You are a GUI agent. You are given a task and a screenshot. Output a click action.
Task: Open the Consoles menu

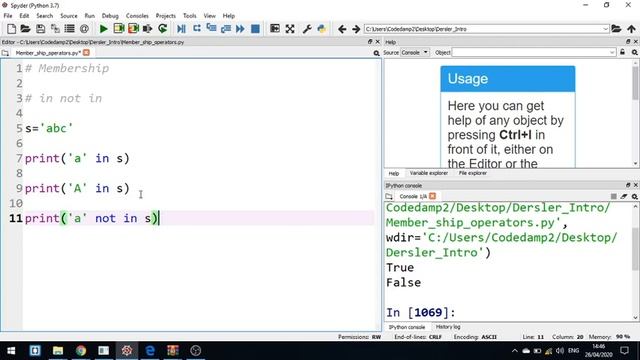coord(137,16)
